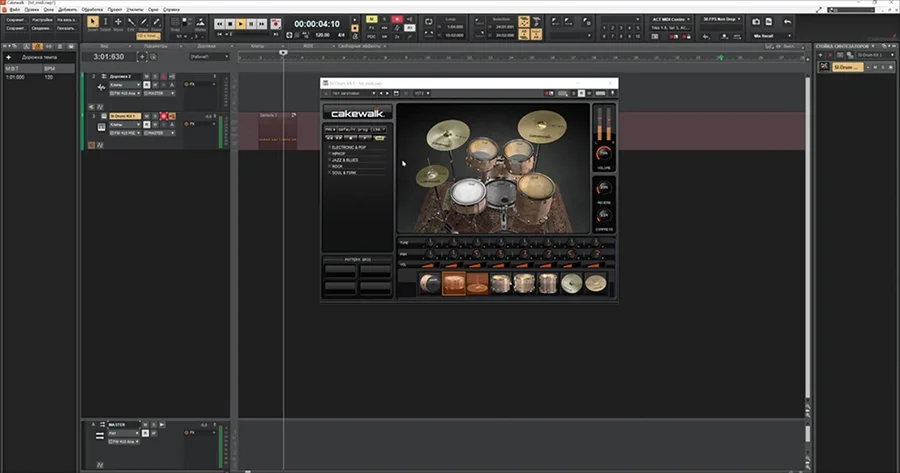Click the Screenshot camera icon in toolbar
900x473 pixels.
[x=756, y=22]
